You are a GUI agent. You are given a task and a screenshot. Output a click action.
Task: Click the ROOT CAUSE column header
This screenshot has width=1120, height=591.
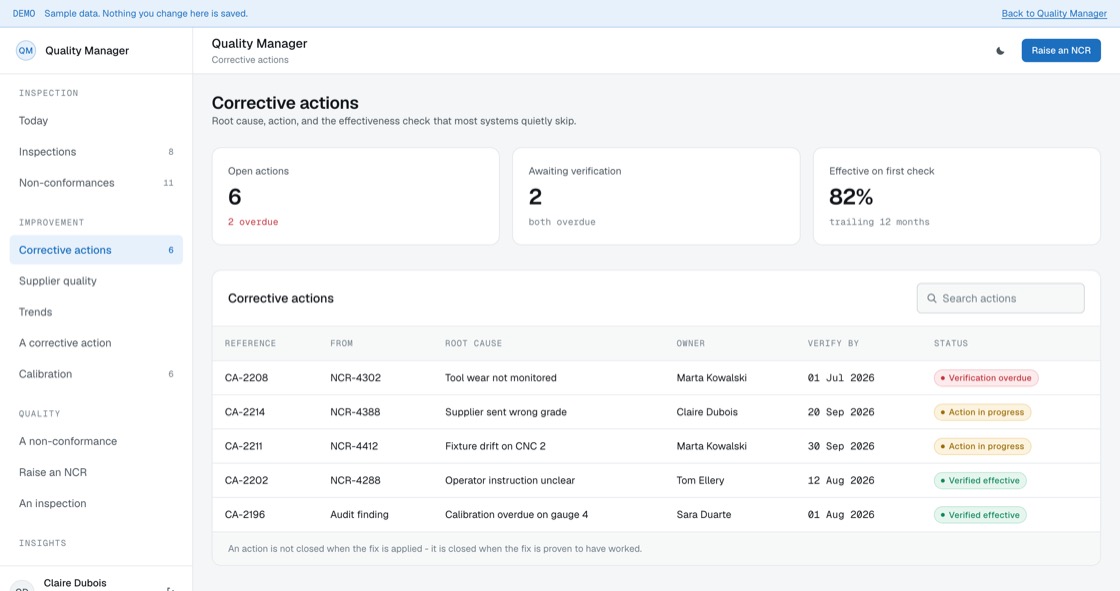coord(473,344)
